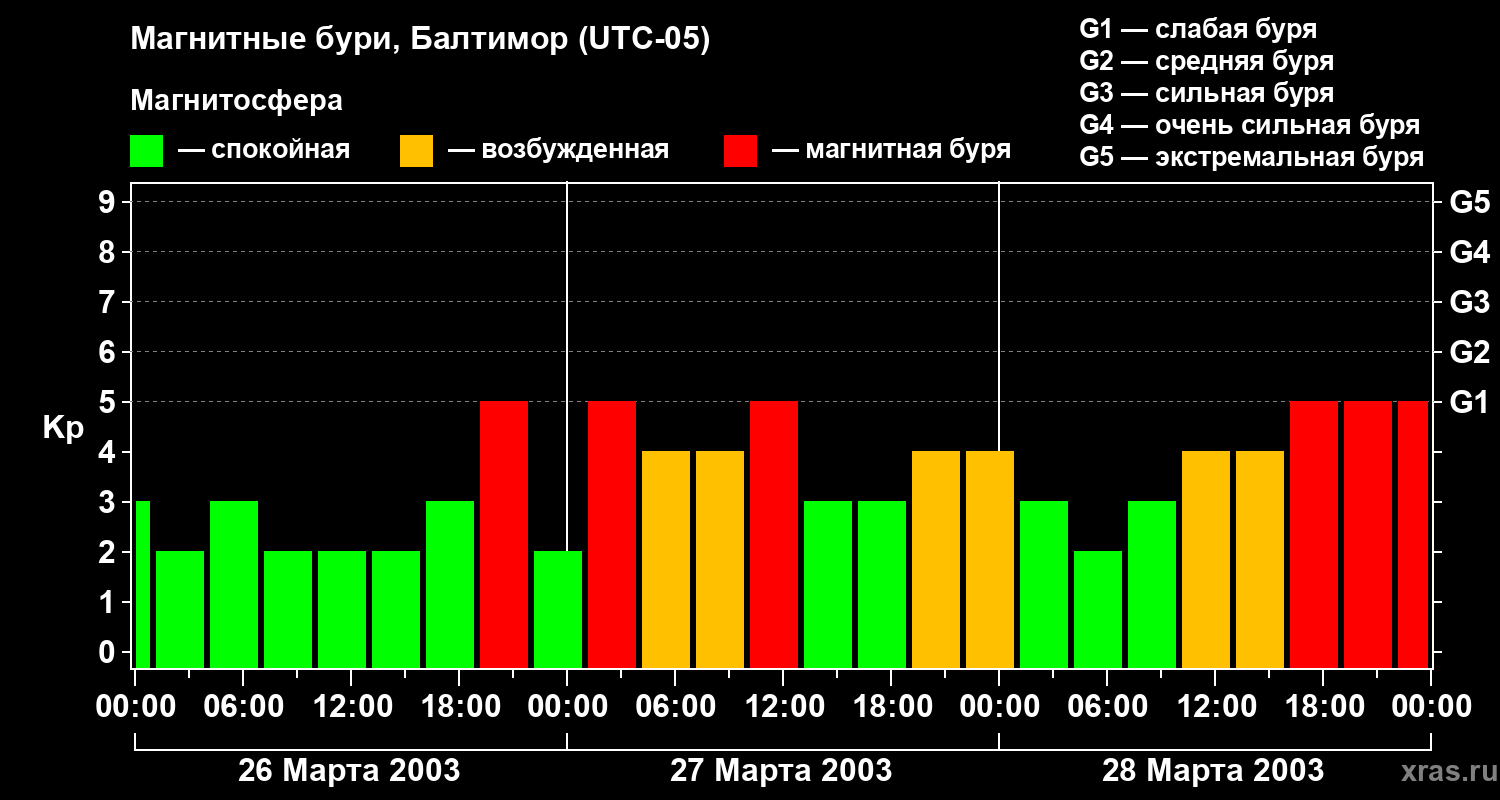1500x800 pixels.
Task: Click the only red Kp 5 bar on 26 Марта
Action: pyautogui.click(x=504, y=534)
